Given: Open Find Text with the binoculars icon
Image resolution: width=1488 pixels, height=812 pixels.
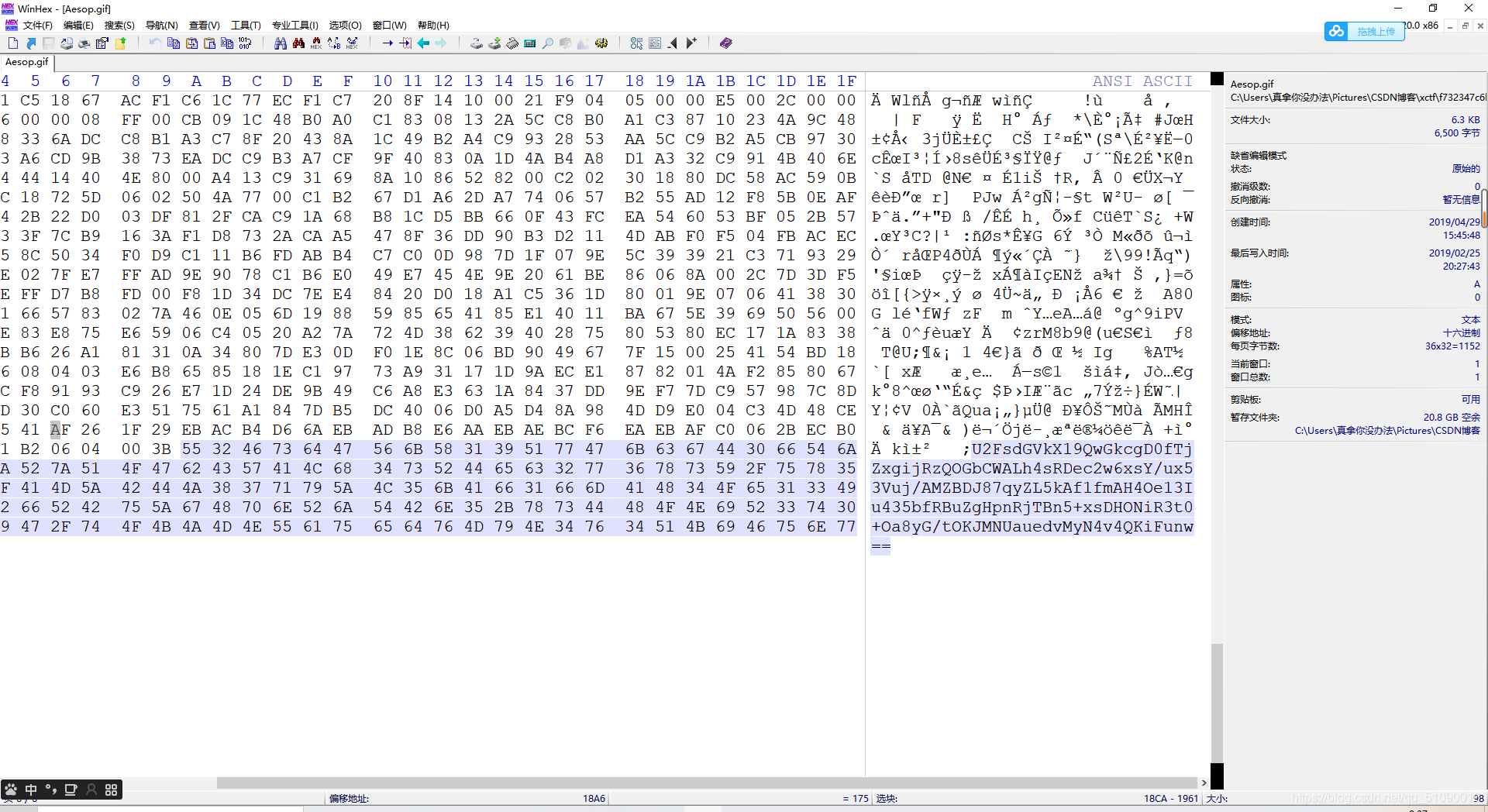Looking at the screenshot, I should click(281, 43).
